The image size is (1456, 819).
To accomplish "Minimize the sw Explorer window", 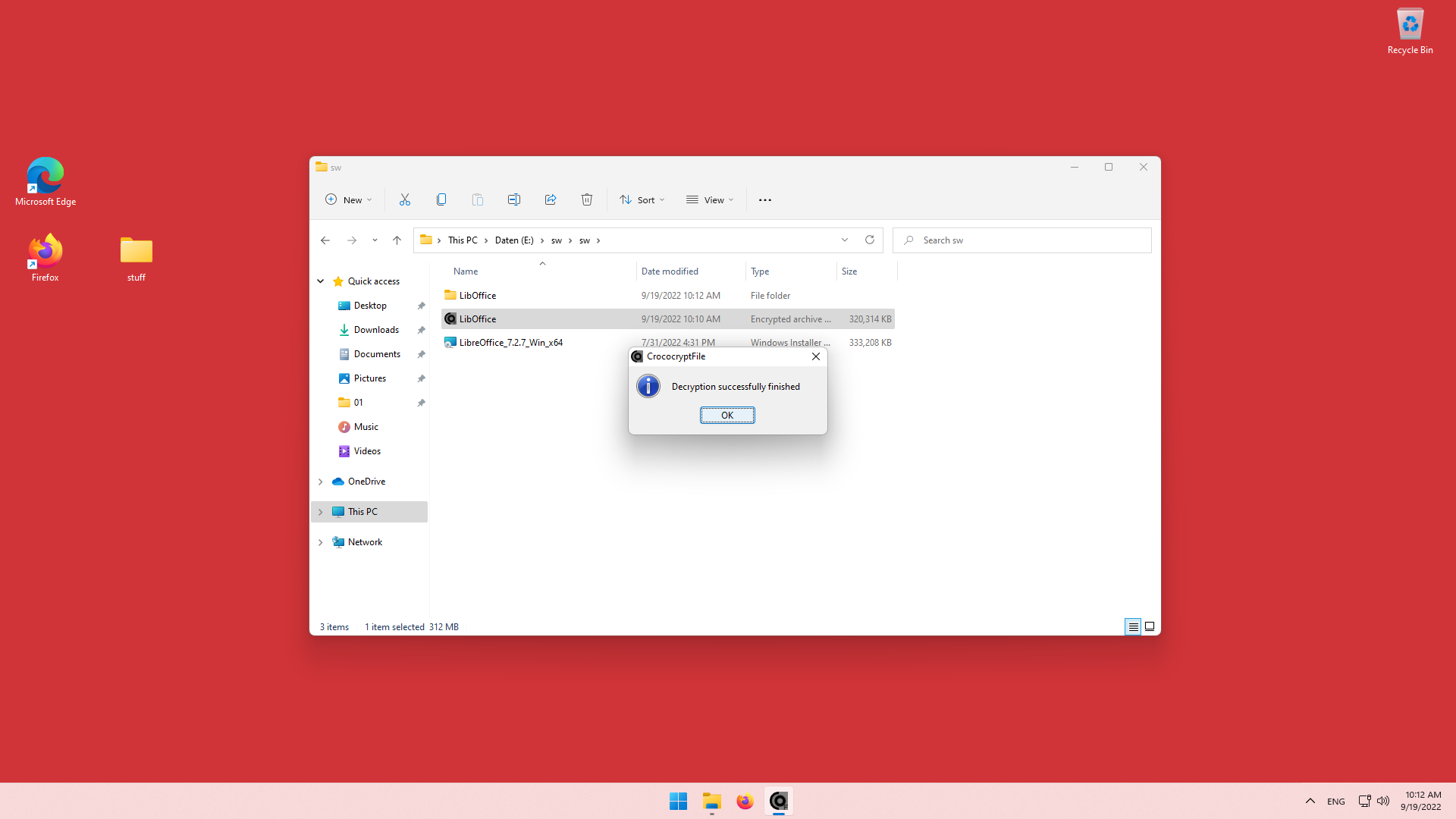I will tap(1075, 167).
